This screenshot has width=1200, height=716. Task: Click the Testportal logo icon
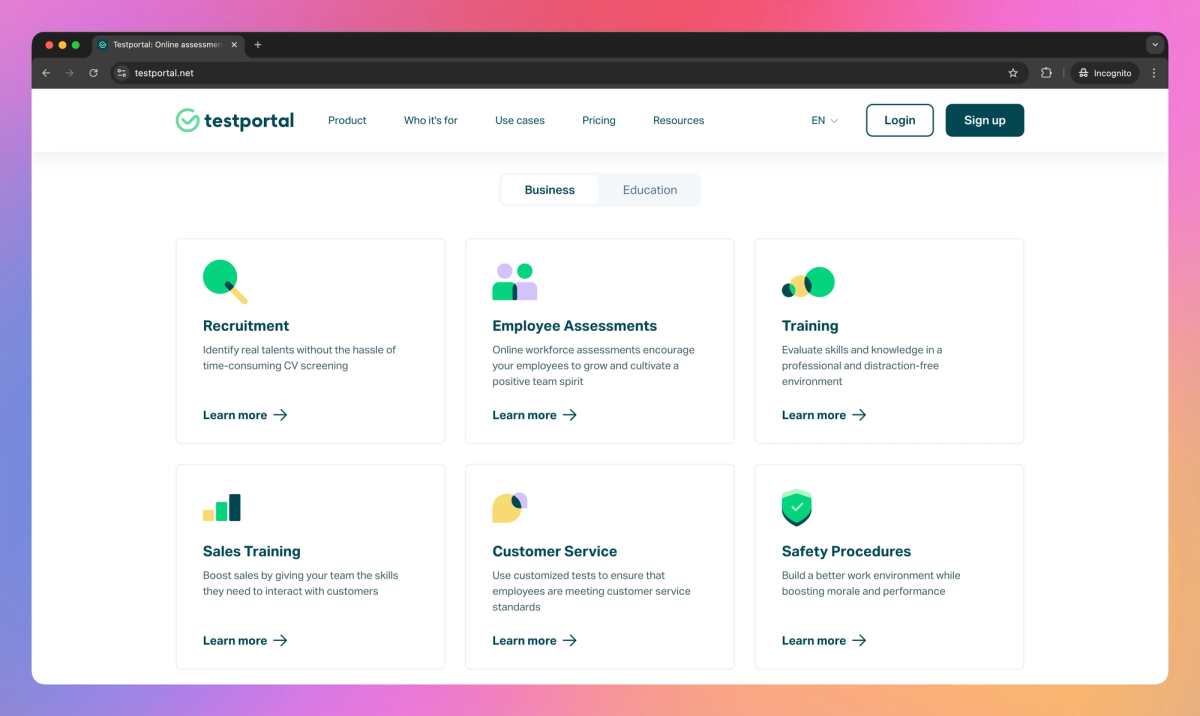186,120
